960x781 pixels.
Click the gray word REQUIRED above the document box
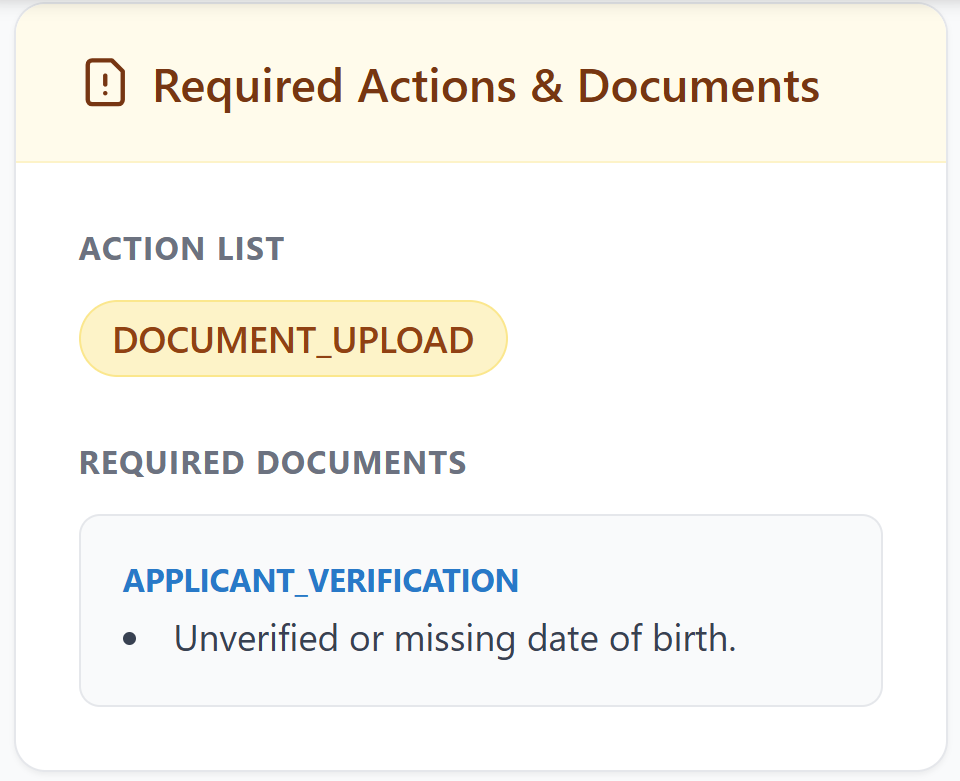click(x=162, y=463)
